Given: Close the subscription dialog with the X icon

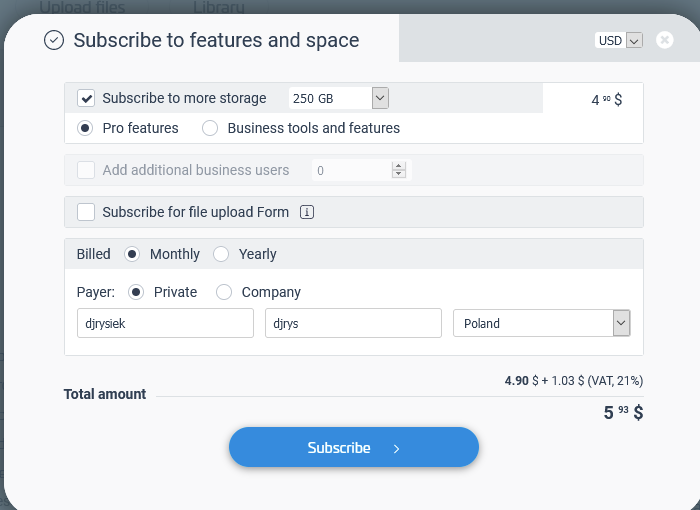Looking at the screenshot, I should tap(665, 40).
